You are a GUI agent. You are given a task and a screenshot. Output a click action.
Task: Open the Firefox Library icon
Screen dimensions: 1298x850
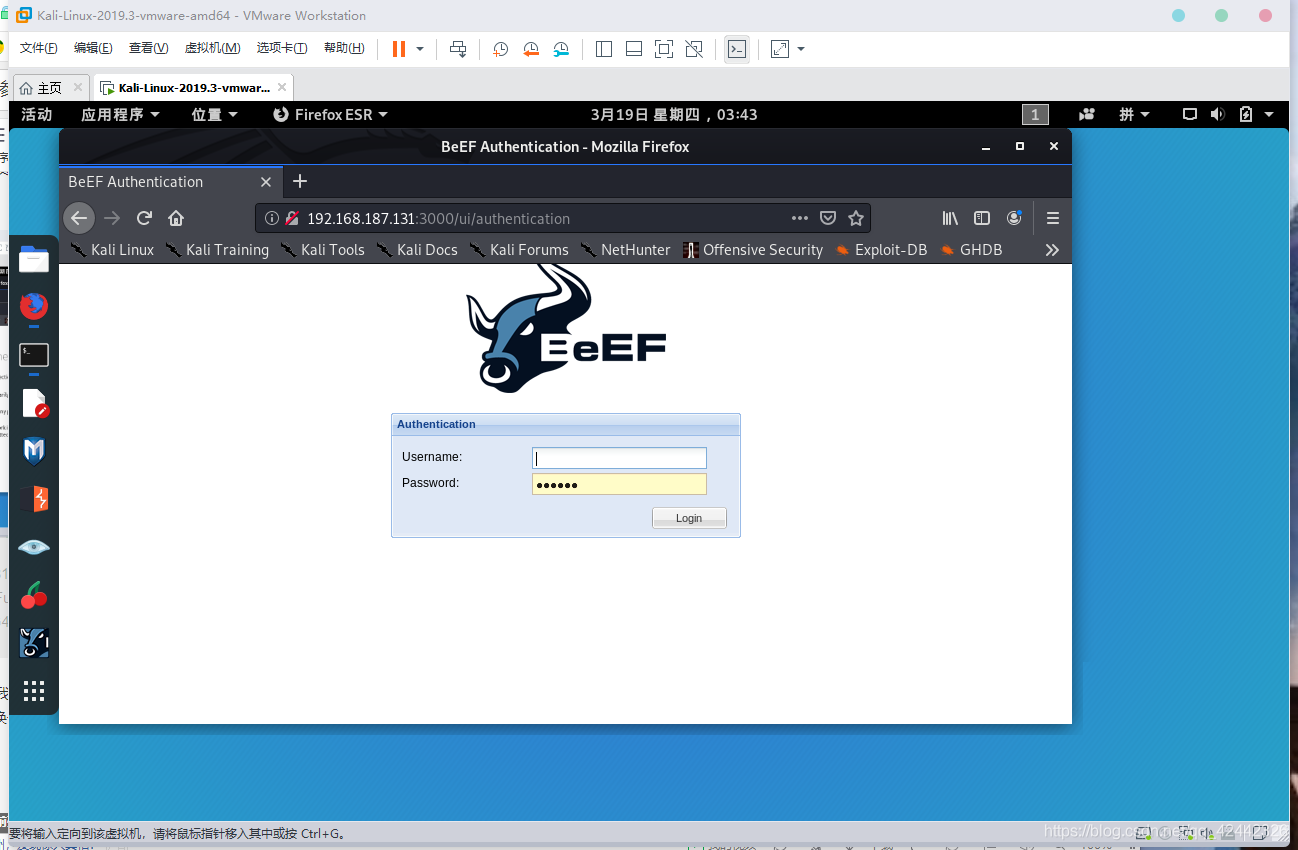[x=950, y=218]
